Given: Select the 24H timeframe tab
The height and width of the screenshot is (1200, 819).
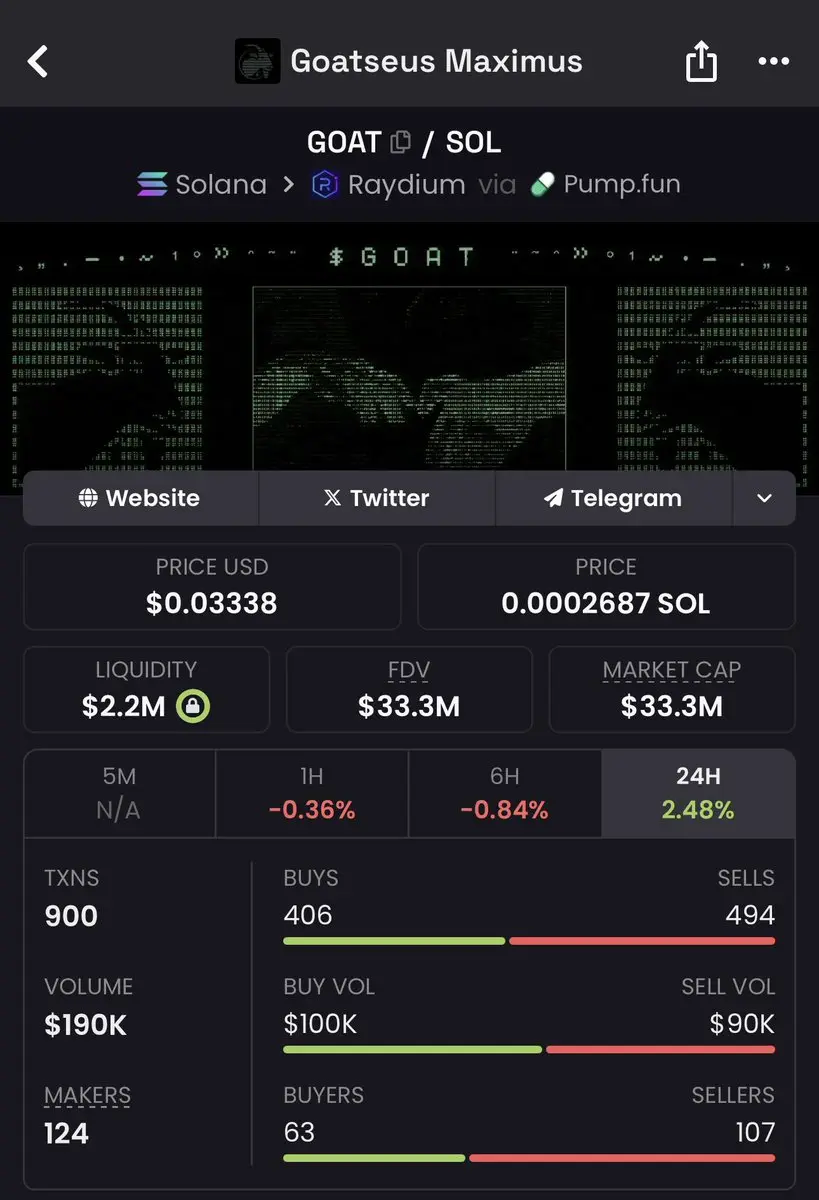Looking at the screenshot, I should [x=698, y=794].
